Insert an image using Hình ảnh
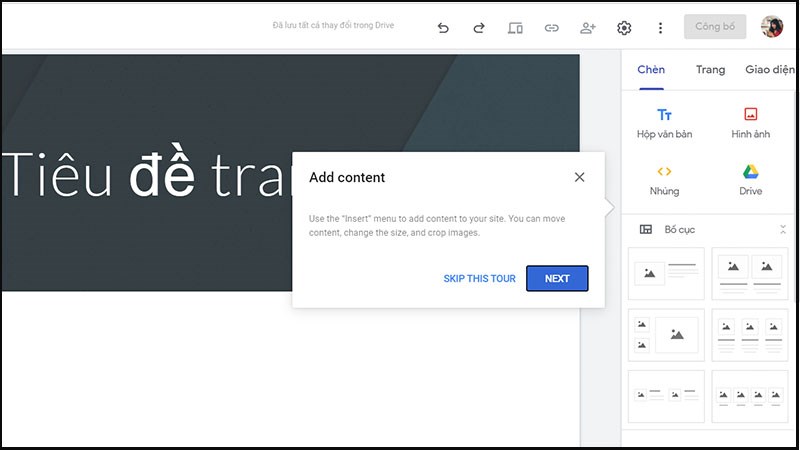Screen dimensions: 800x450 coord(750,123)
